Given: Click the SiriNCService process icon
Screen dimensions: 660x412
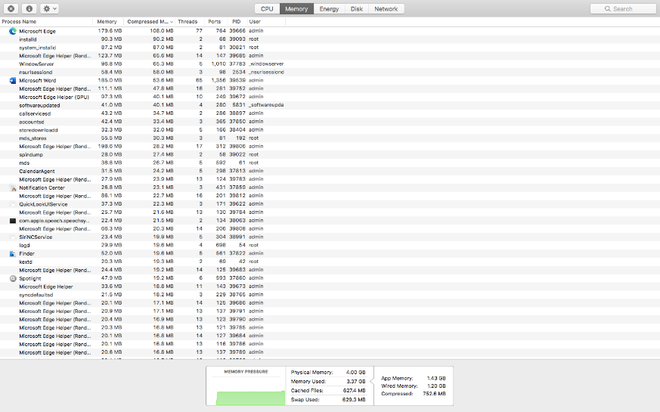Looking at the screenshot, I should [13, 237].
